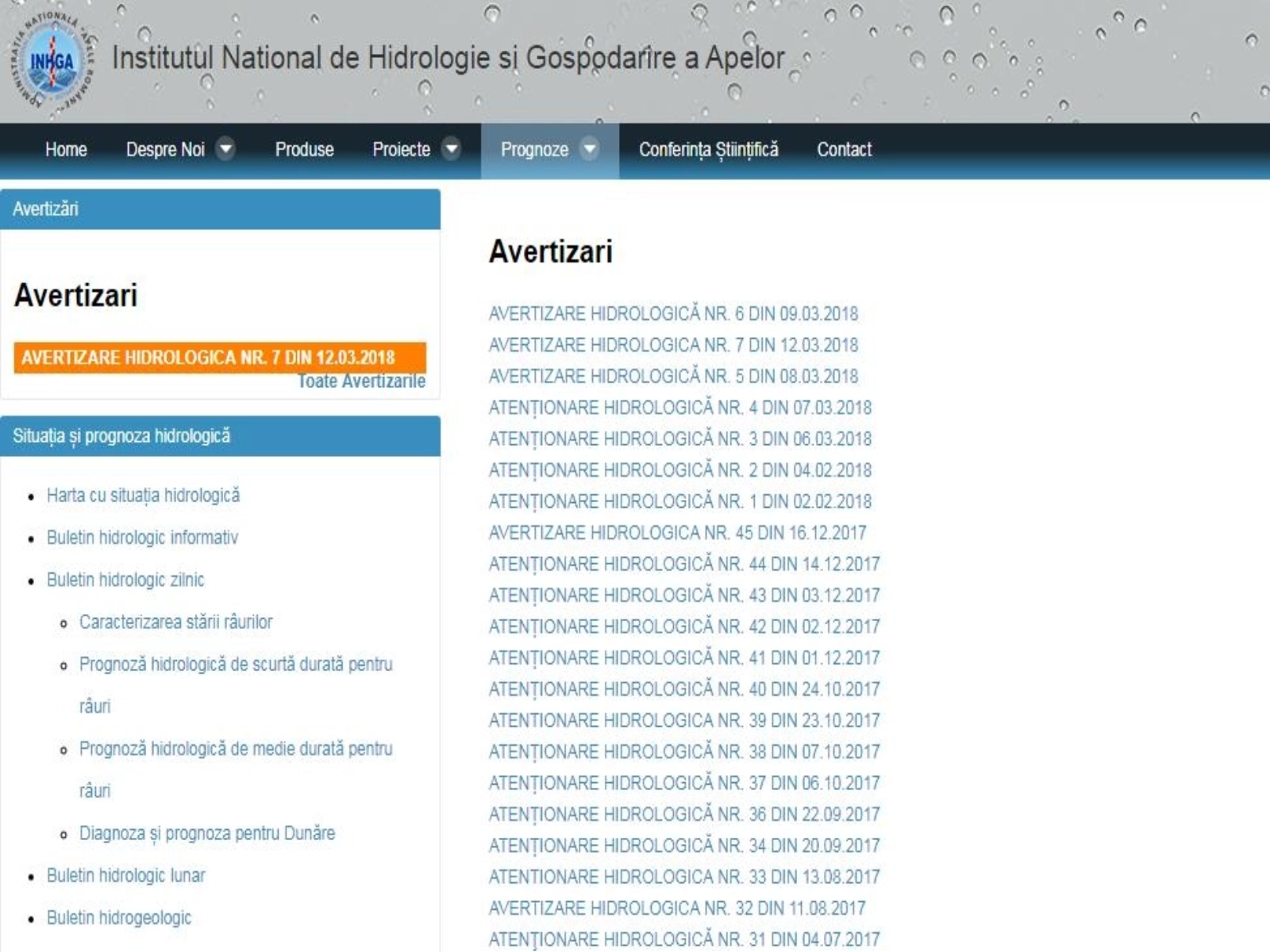Open Buletin hidrologic lunar link
The image size is (1270, 952).
pyautogui.click(x=125, y=876)
